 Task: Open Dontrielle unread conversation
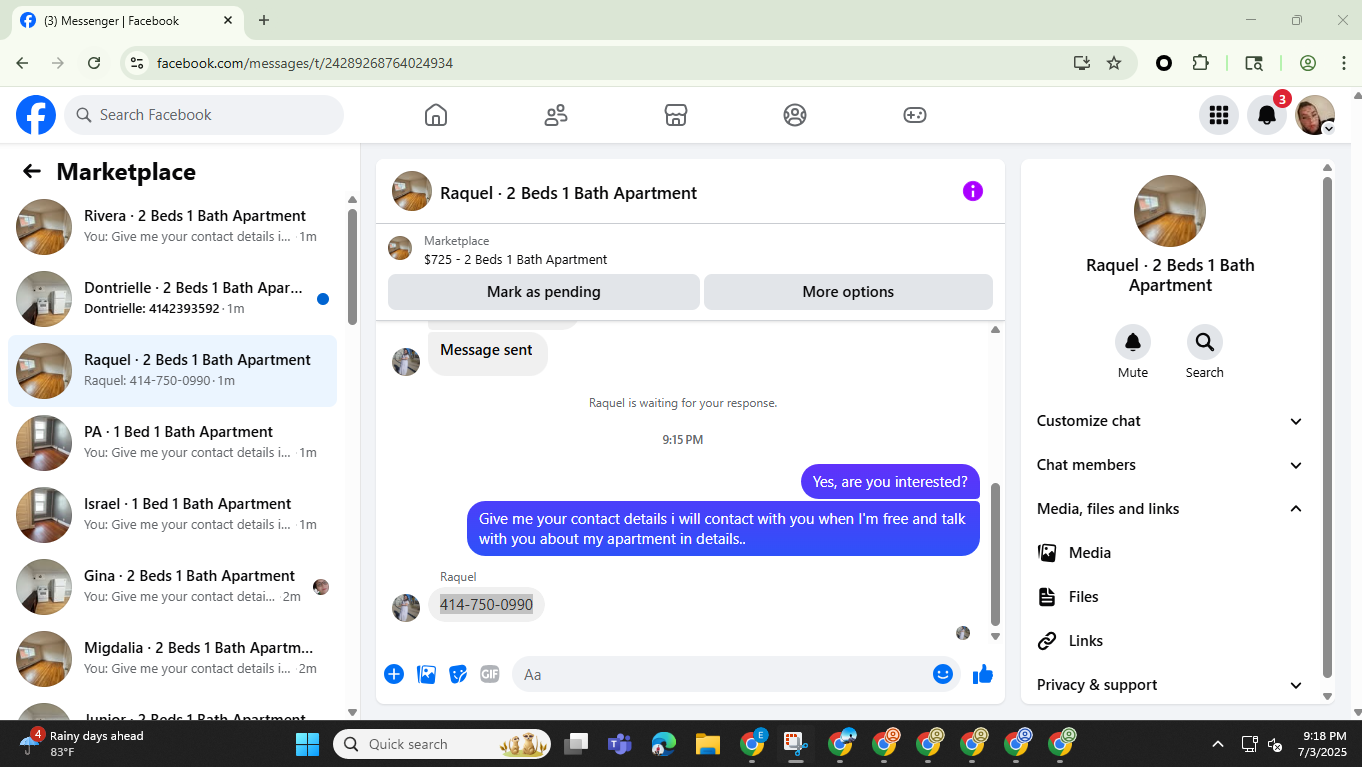point(172,299)
